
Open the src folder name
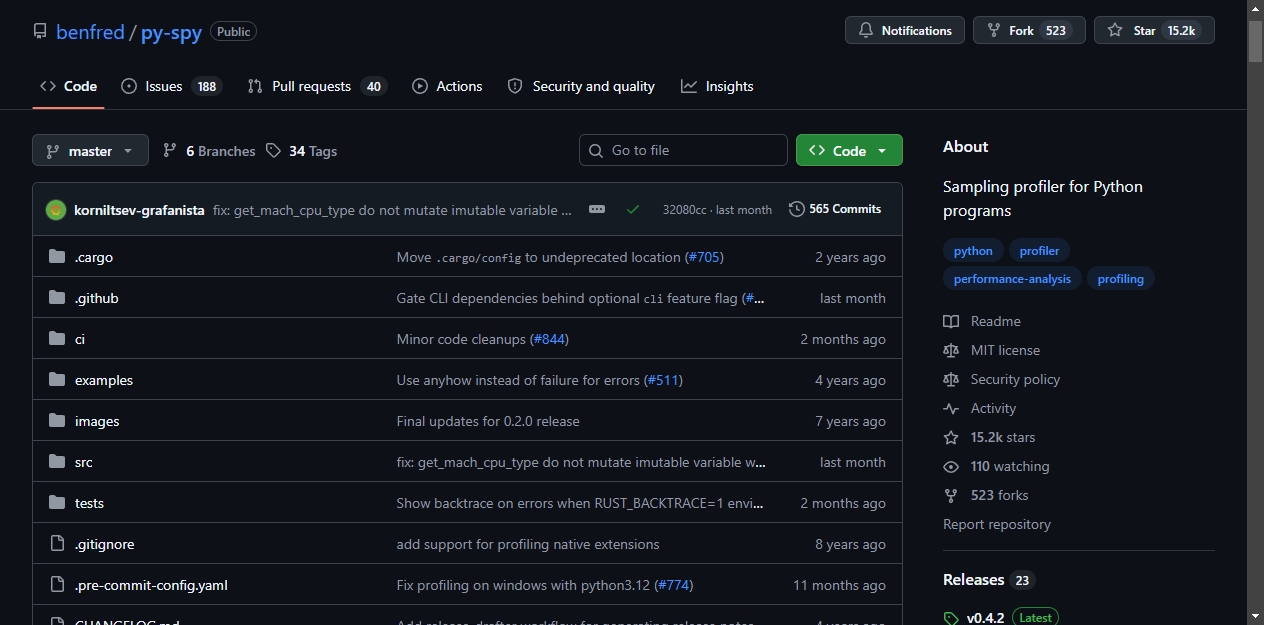pyautogui.click(x=84, y=462)
